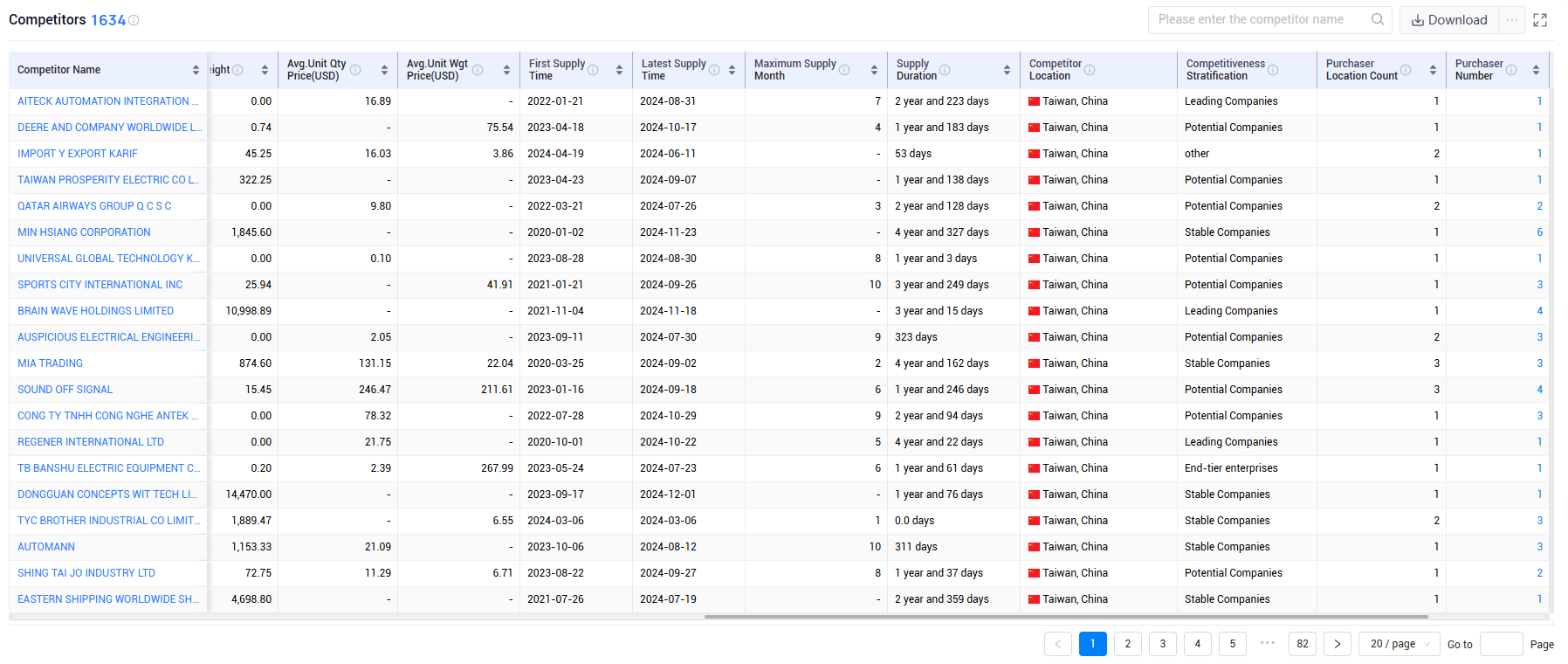Open QATAR AIRWAYS GROUP Q C S C

(x=94, y=206)
